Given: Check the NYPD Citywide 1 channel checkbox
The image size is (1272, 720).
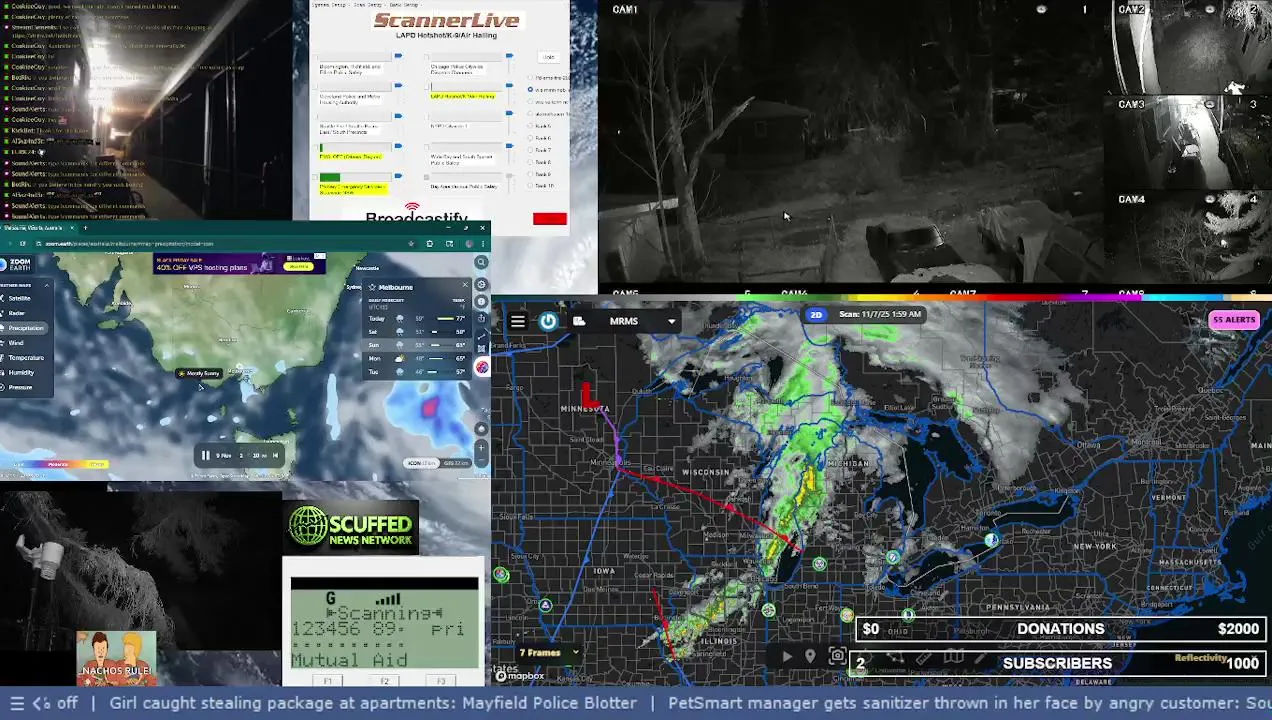Looking at the screenshot, I should (x=426, y=117).
